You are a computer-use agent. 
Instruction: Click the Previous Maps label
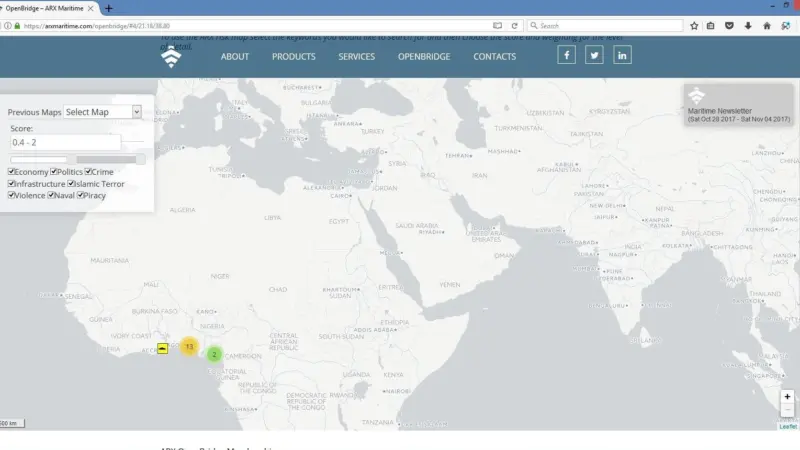[x=34, y=112]
